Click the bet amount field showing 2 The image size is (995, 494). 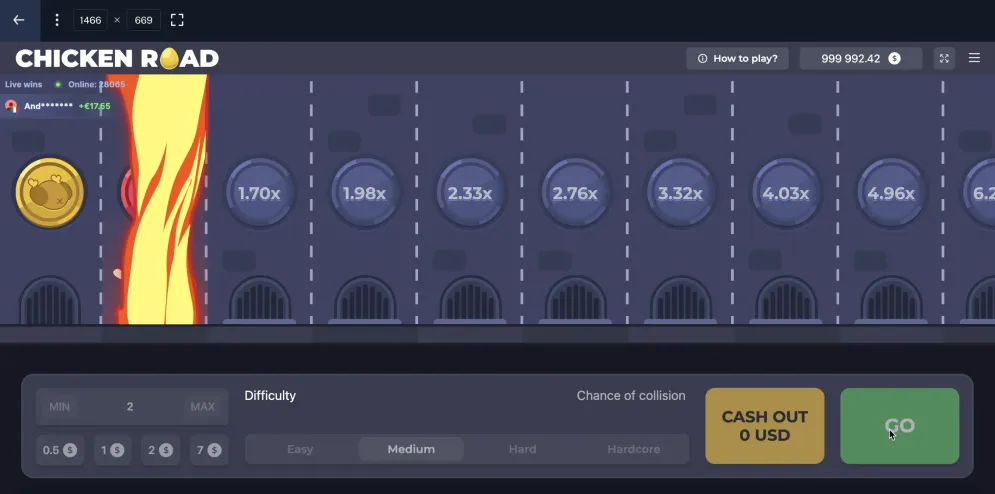click(130, 406)
